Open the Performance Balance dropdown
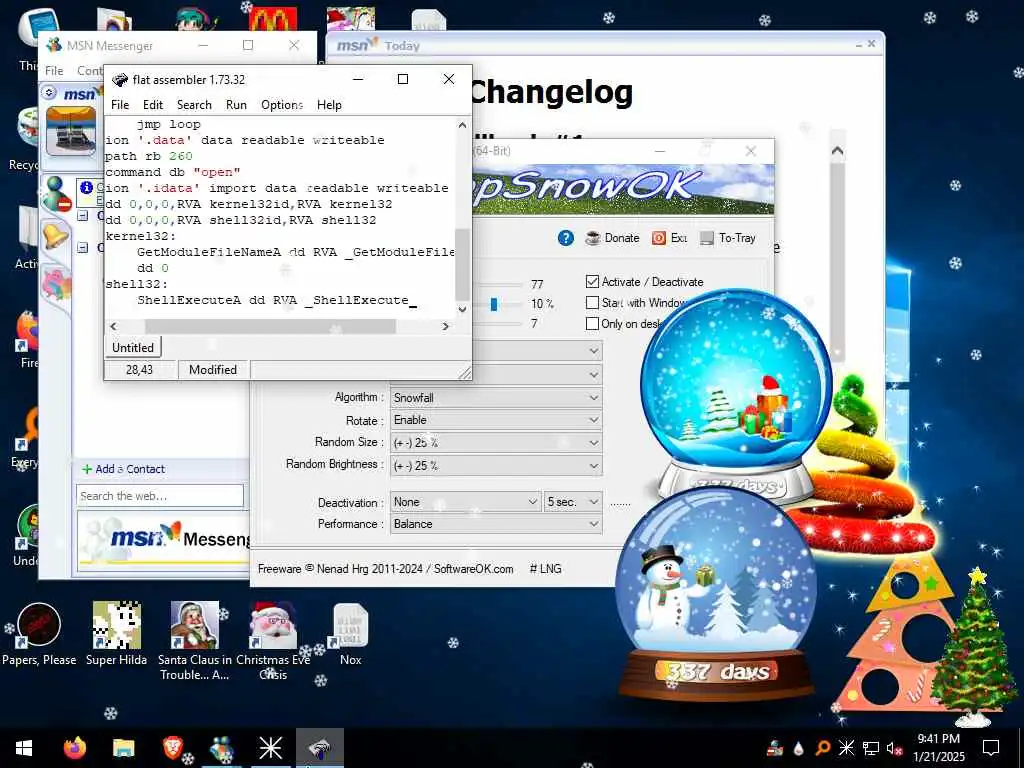Viewport: 1024px width, 768px height. (x=496, y=524)
